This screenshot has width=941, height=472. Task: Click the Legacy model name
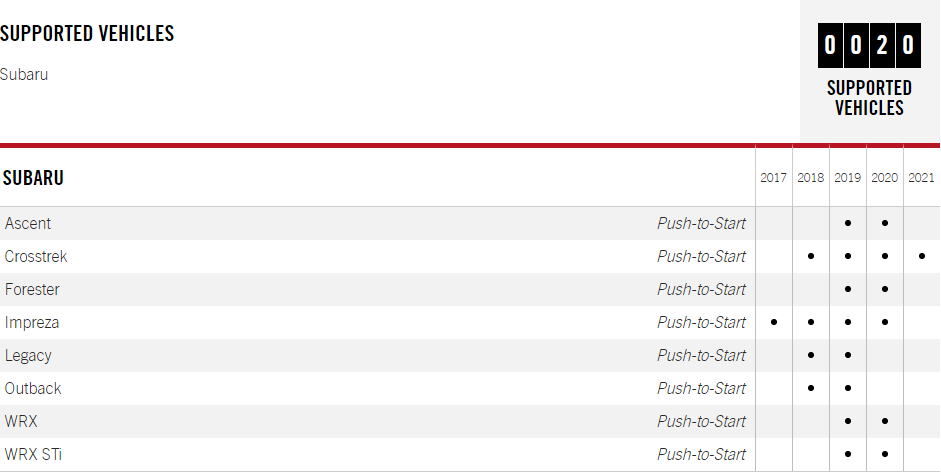click(x=28, y=355)
